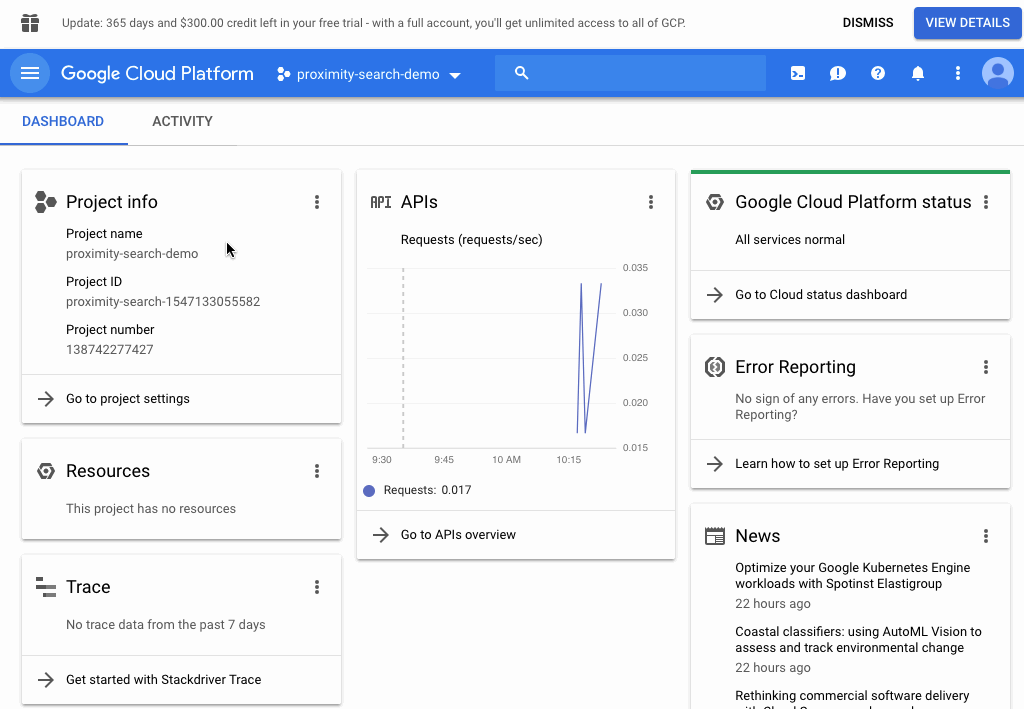
Task: Go to project settings link
Action: point(128,399)
